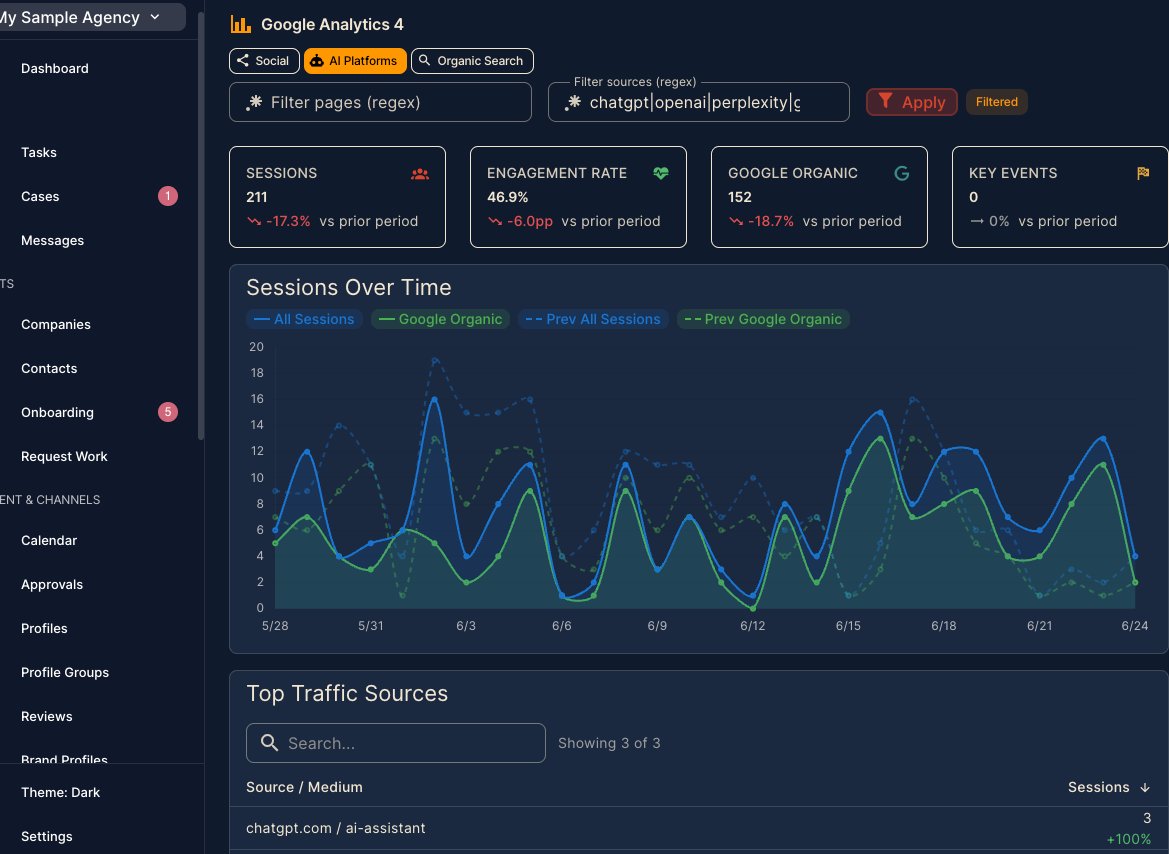Go to Reviews

pyautogui.click(x=47, y=716)
